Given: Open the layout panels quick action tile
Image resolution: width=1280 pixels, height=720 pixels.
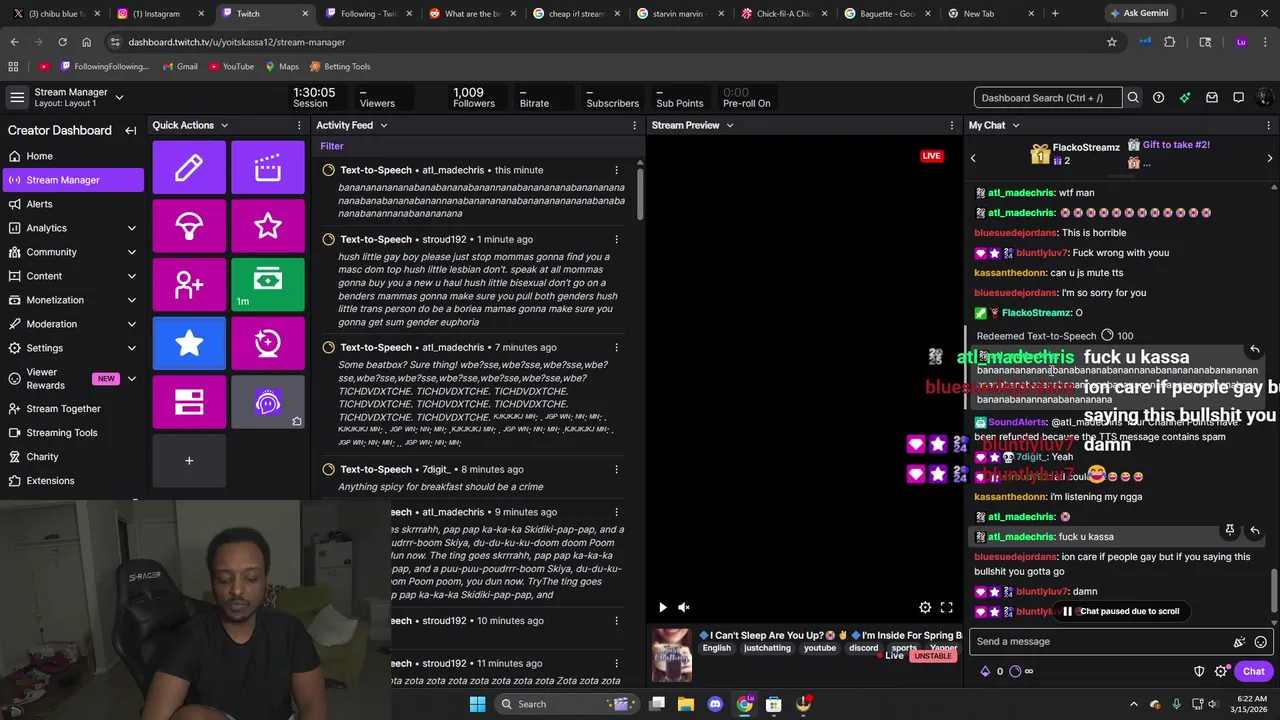Looking at the screenshot, I should (x=189, y=402).
